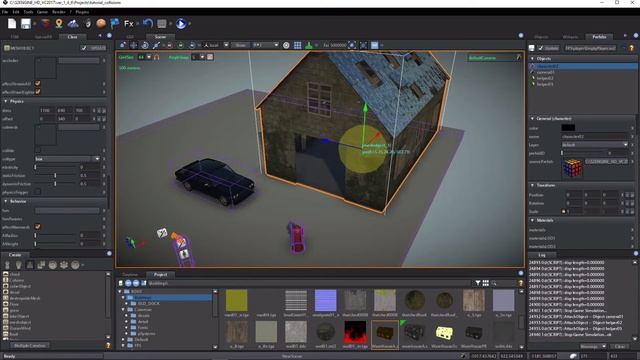Select the scale gizmo tool in scene toolbar

(156, 45)
